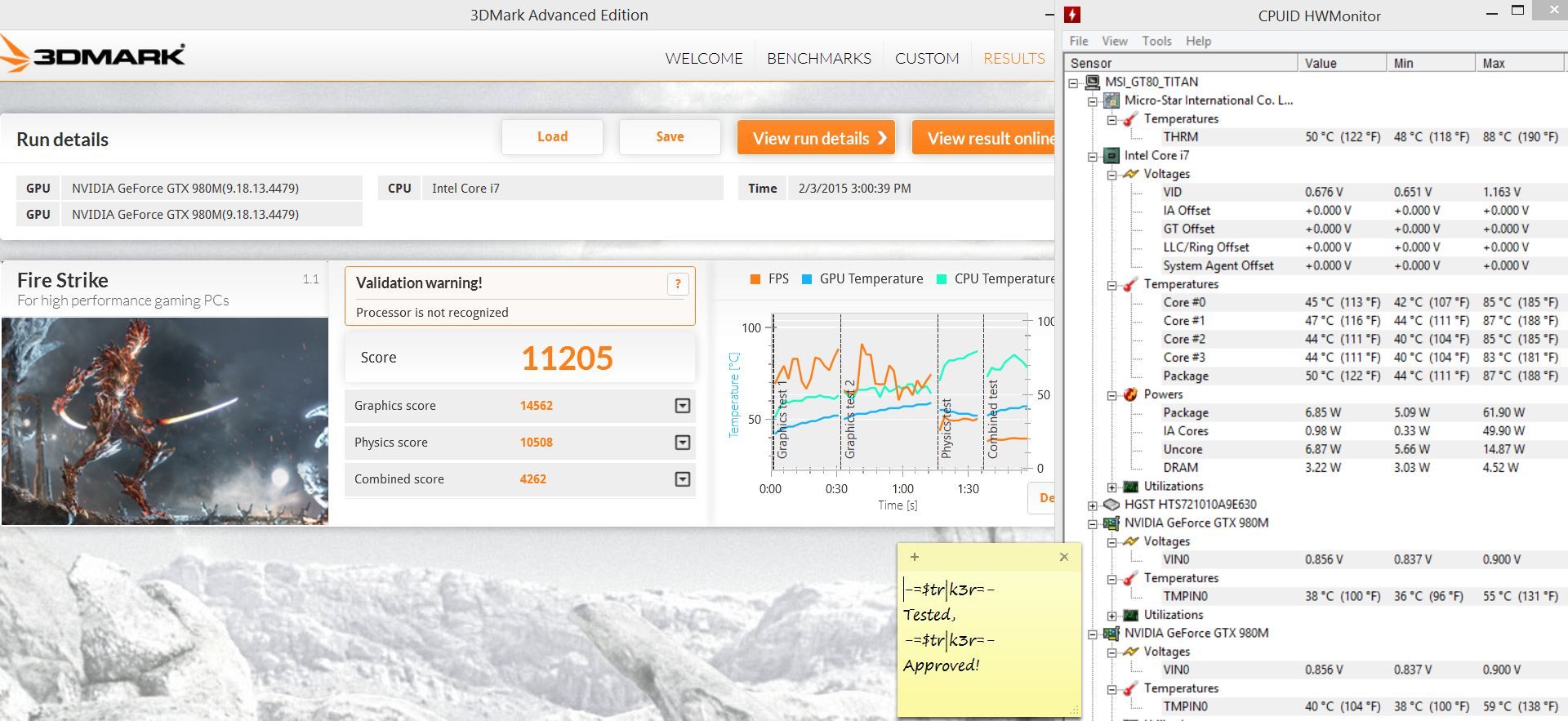The width and height of the screenshot is (1568, 721).
Task: Click the Utilizations icon under first GTX 980M
Action: pos(1131,615)
